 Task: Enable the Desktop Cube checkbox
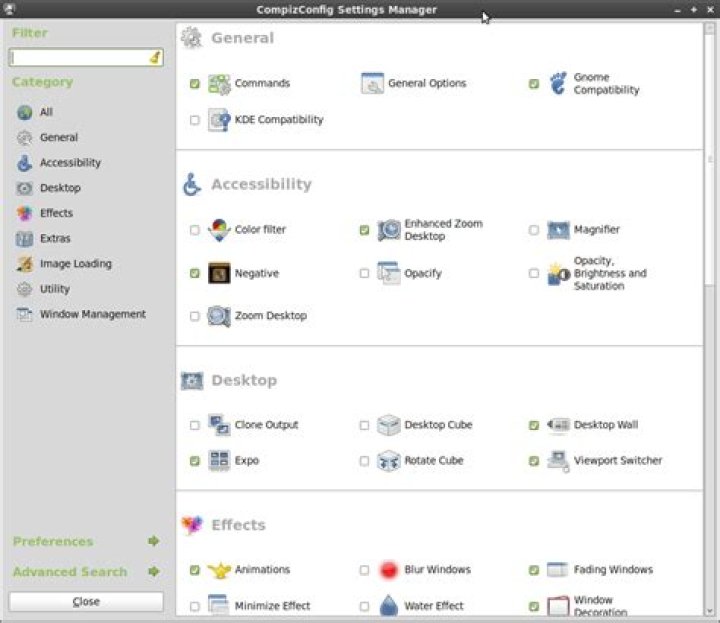(364, 425)
